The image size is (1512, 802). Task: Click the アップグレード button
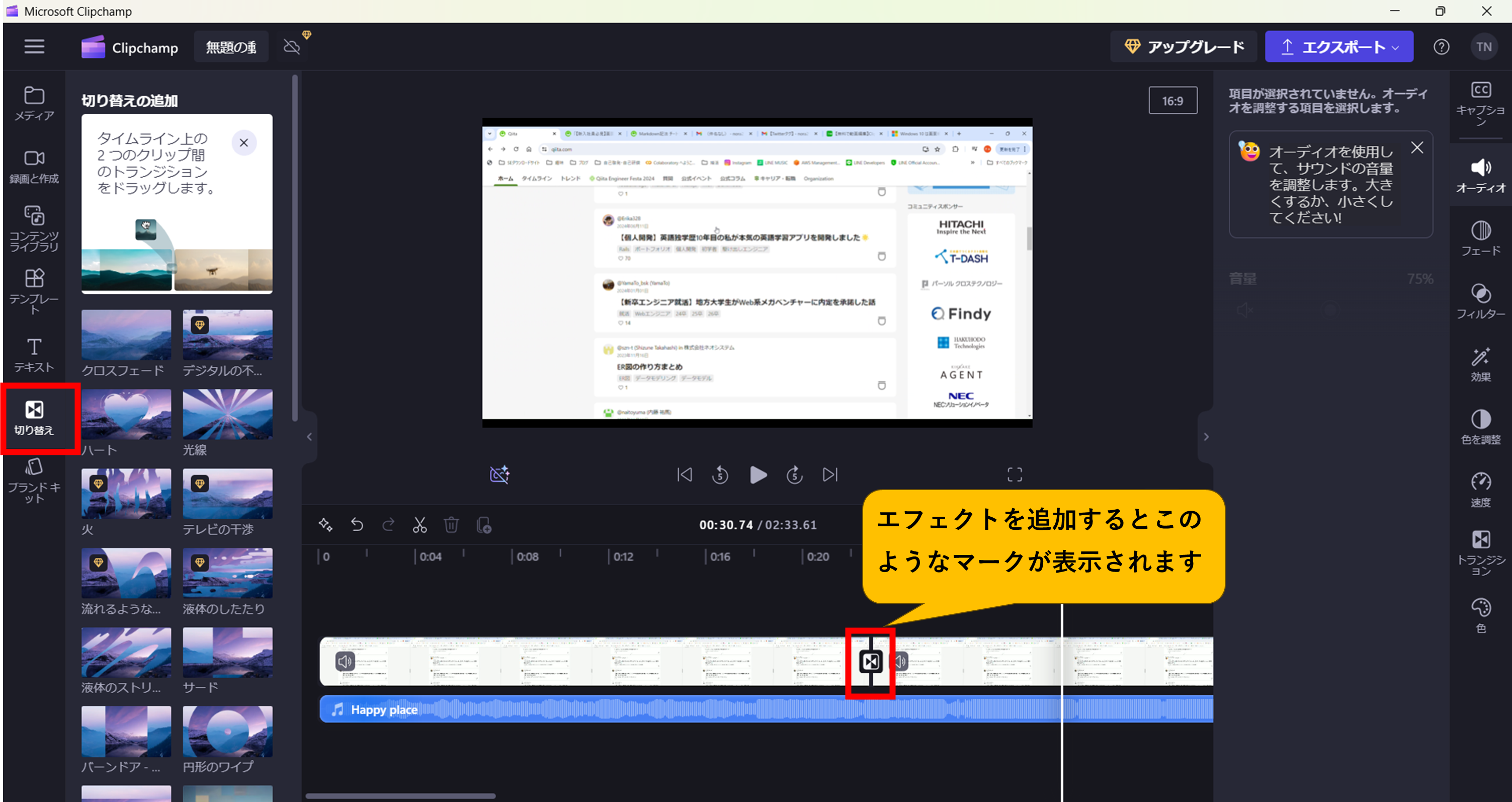point(1184,47)
